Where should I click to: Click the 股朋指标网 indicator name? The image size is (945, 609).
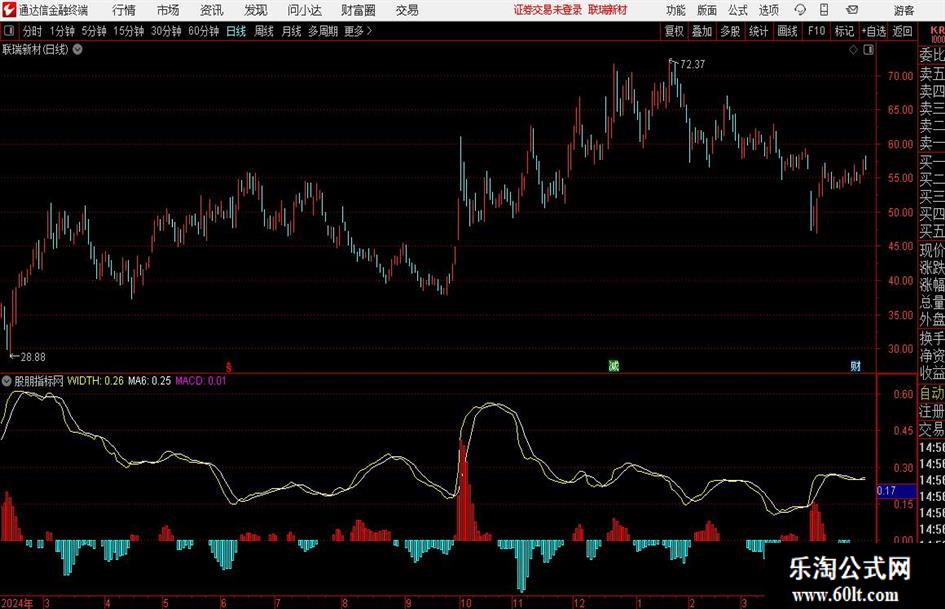click(x=39, y=381)
